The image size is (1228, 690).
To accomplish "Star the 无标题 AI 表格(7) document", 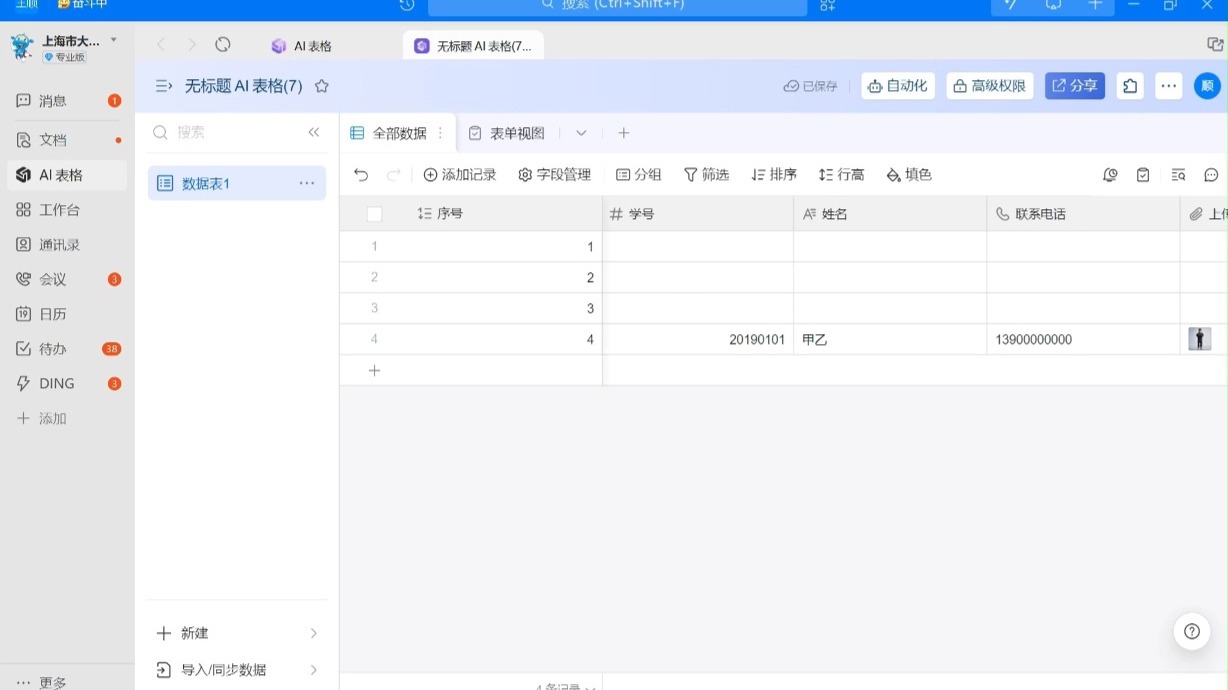I will click(321, 86).
